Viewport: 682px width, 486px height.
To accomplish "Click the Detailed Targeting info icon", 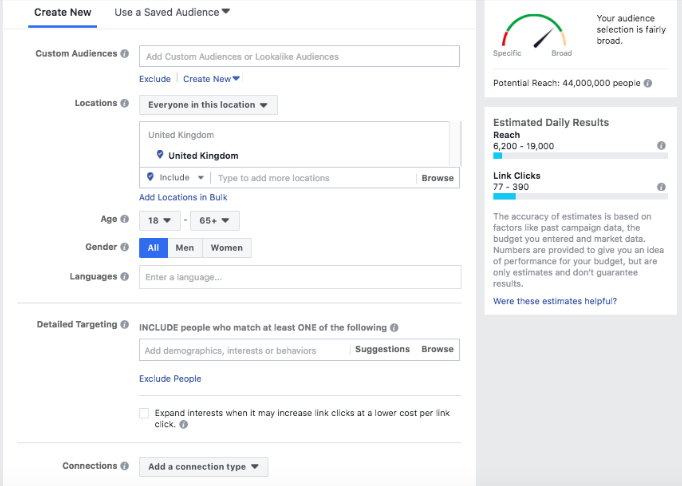I will (x=125, y=324).
